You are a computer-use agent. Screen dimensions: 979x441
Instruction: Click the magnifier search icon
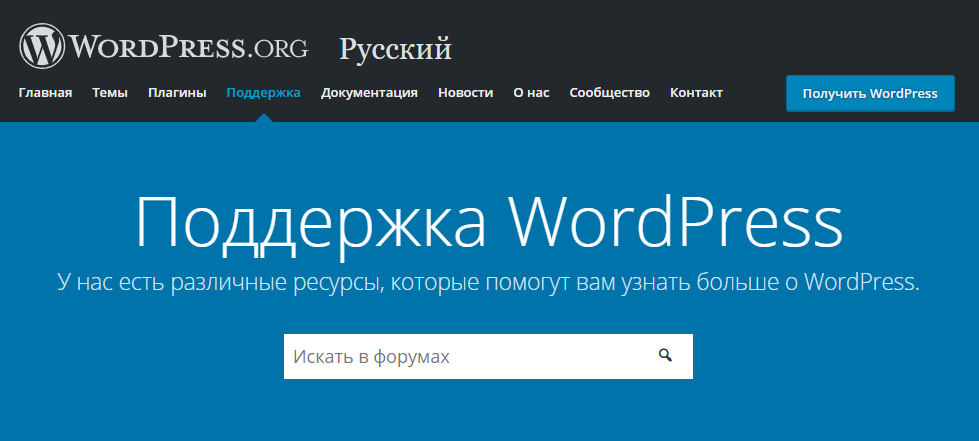click(666, 355)
